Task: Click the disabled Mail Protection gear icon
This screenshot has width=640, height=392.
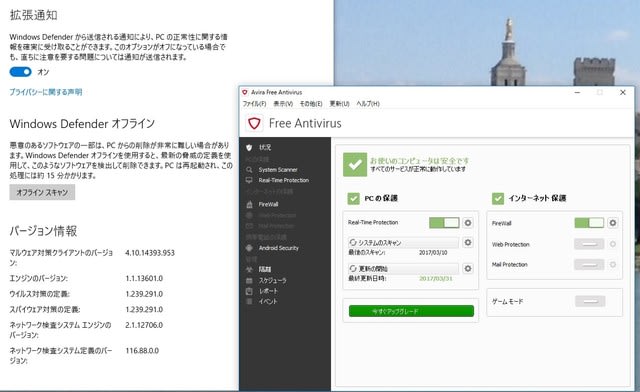Action: [612, 265]
